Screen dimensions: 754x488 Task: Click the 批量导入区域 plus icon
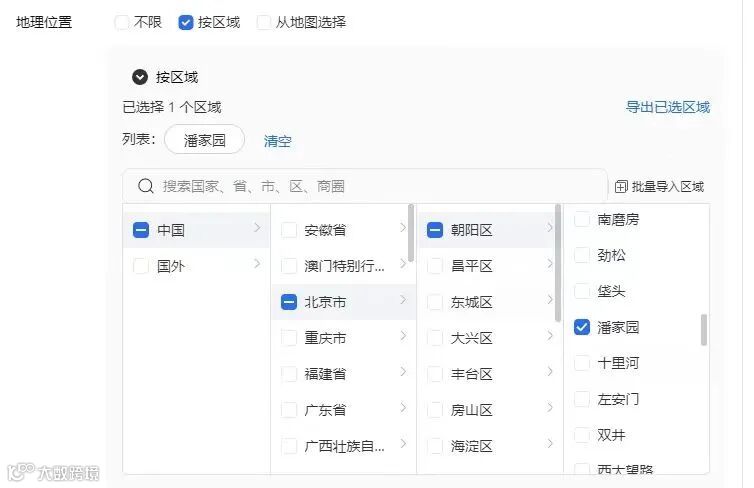621,187
